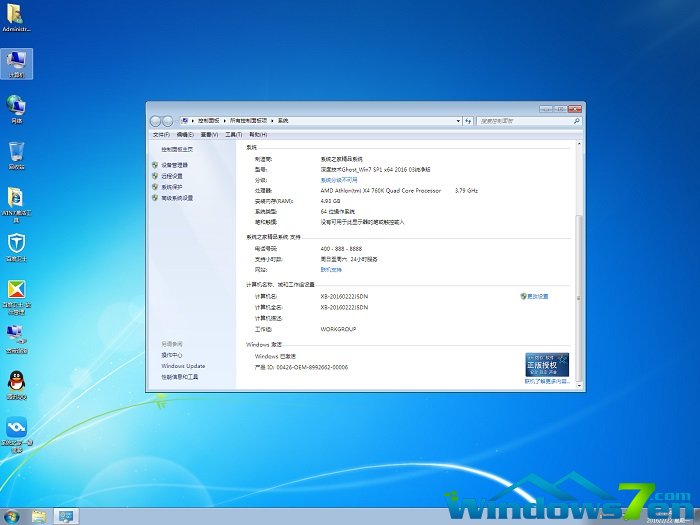Open 操作中心 Action Center link

pos(172,355)
